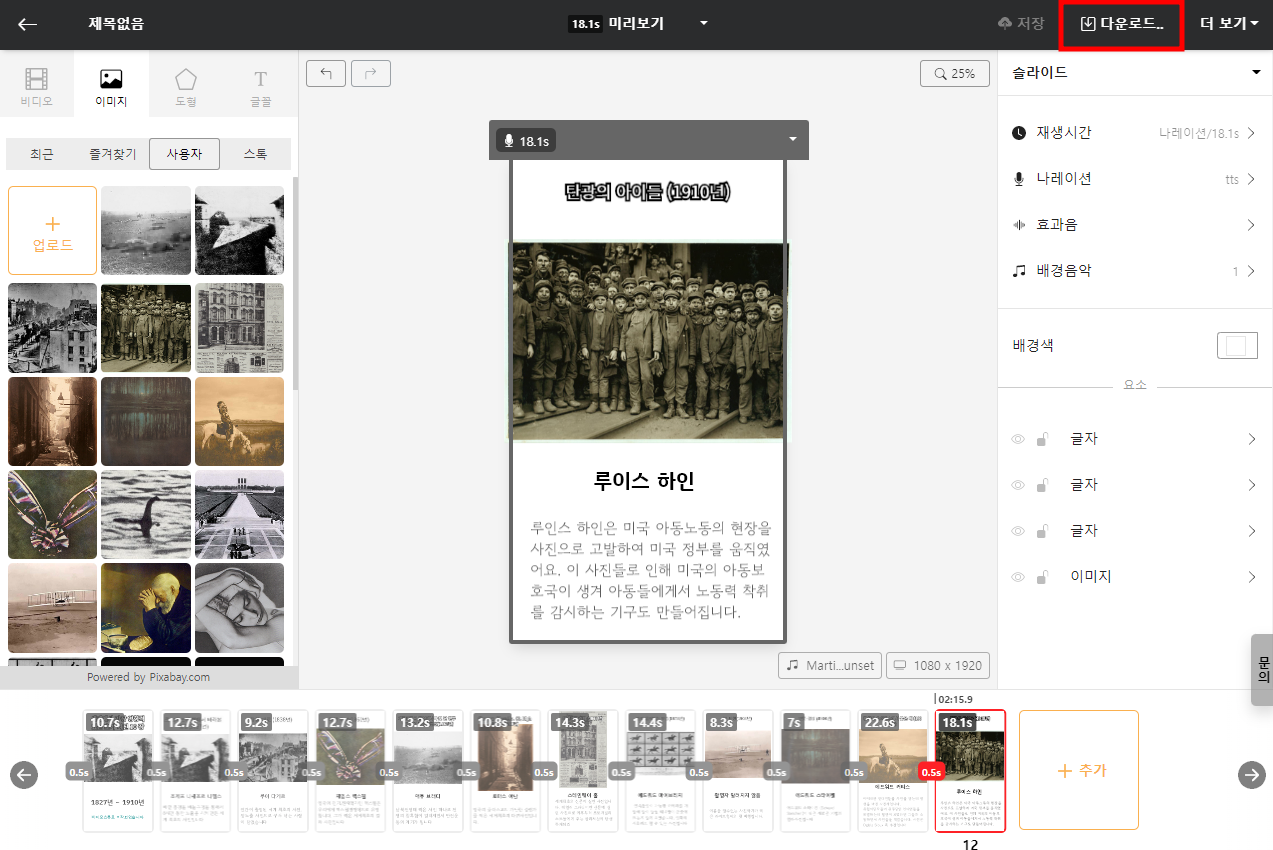
Task: Select the breaker boys group photo thumbnail
Action: click(x=146, y=328)
